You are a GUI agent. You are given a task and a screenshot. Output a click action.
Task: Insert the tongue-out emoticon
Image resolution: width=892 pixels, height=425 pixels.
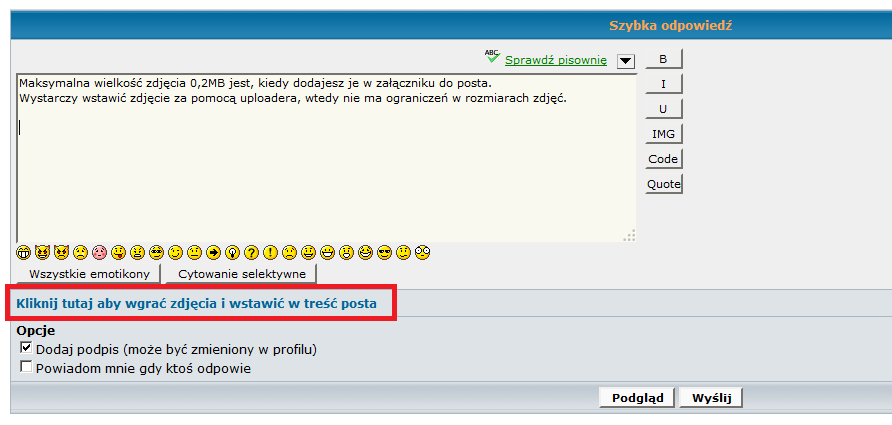pos(118,251)
